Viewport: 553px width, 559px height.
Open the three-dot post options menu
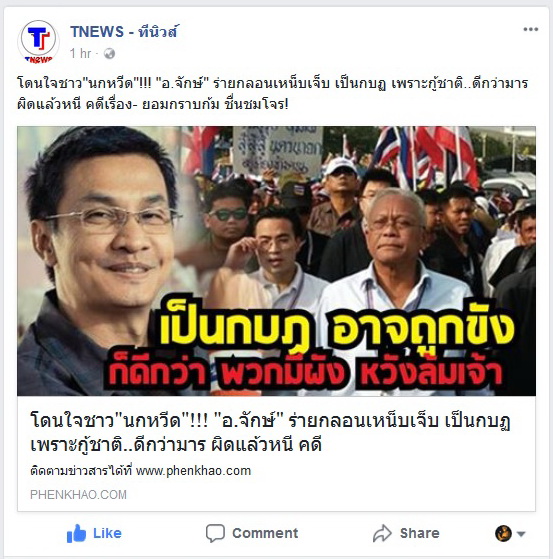(x=530, y=29)
